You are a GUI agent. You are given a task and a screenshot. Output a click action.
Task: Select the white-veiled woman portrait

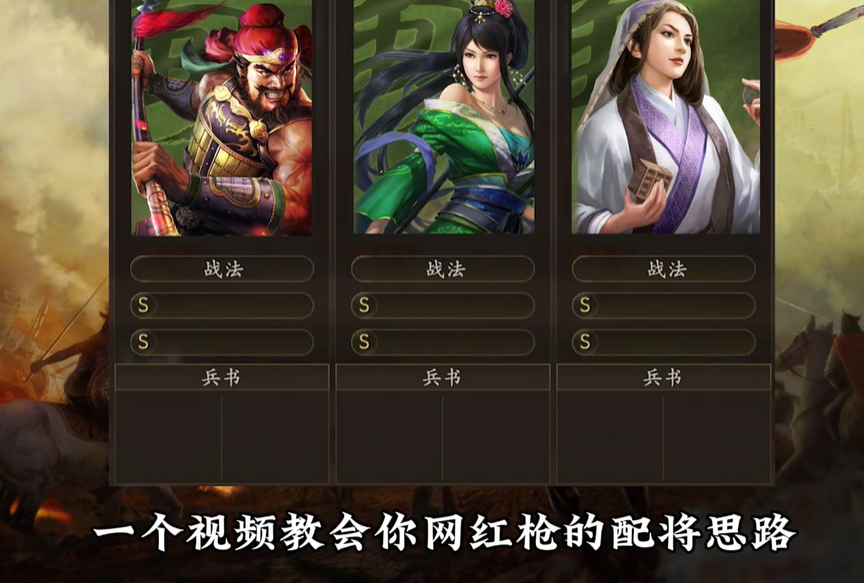[666, 117]
